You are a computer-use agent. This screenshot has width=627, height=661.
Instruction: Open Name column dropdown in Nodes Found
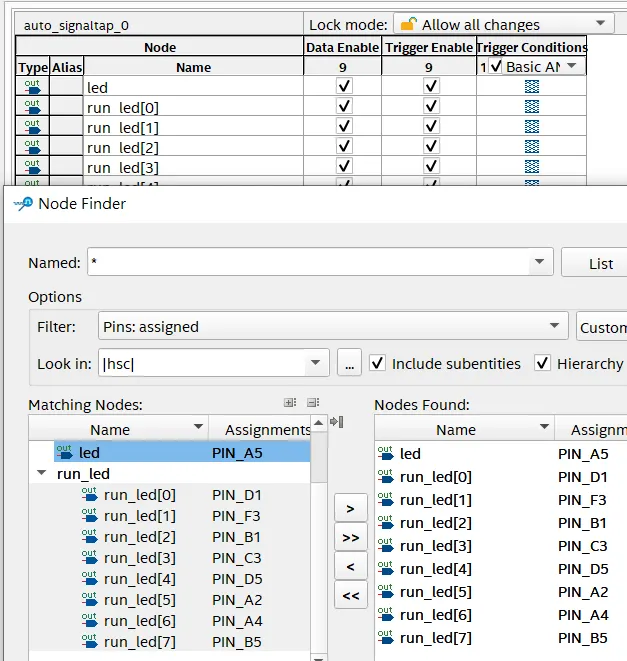pos(544,426)
